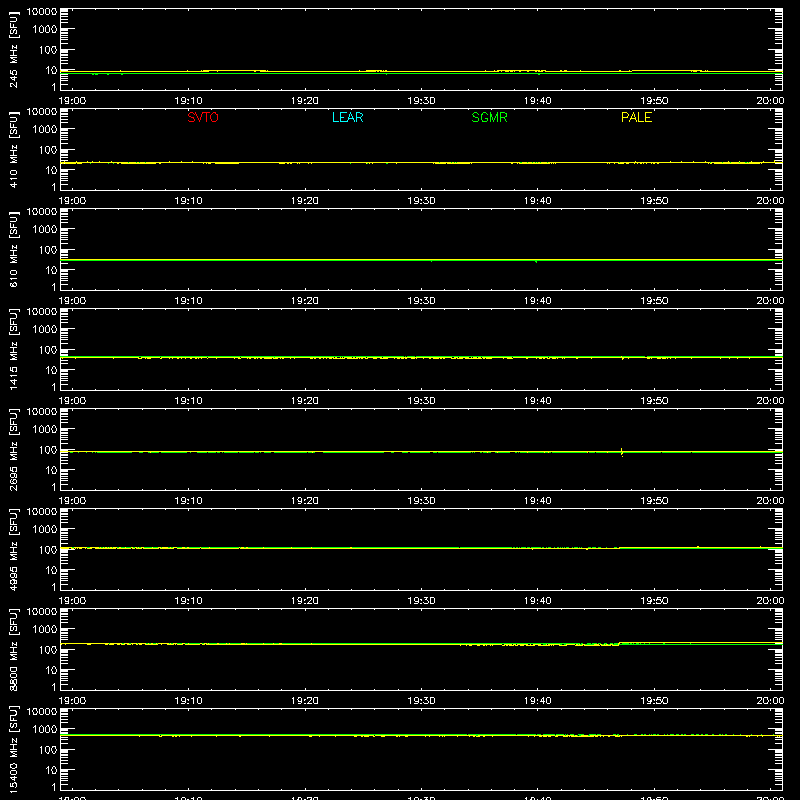Click the 10000 tick of the 245 MHz panel
Screen dimensions: 800x800
42,12
